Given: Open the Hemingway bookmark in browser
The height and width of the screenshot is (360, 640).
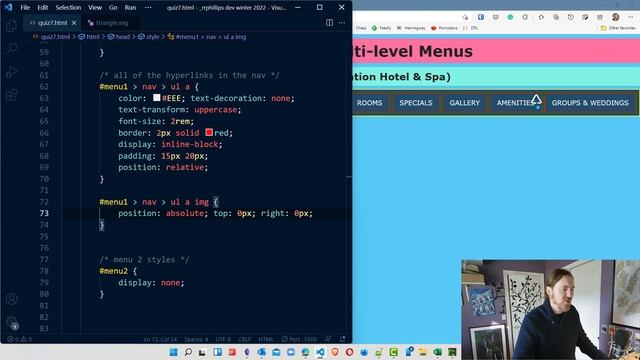Looking at the screenshot, I should coord(411,28).
